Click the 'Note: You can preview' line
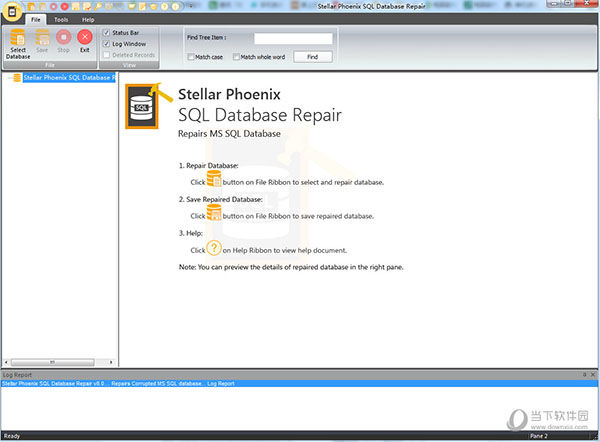The image size is (600, 442). [291, 267]
